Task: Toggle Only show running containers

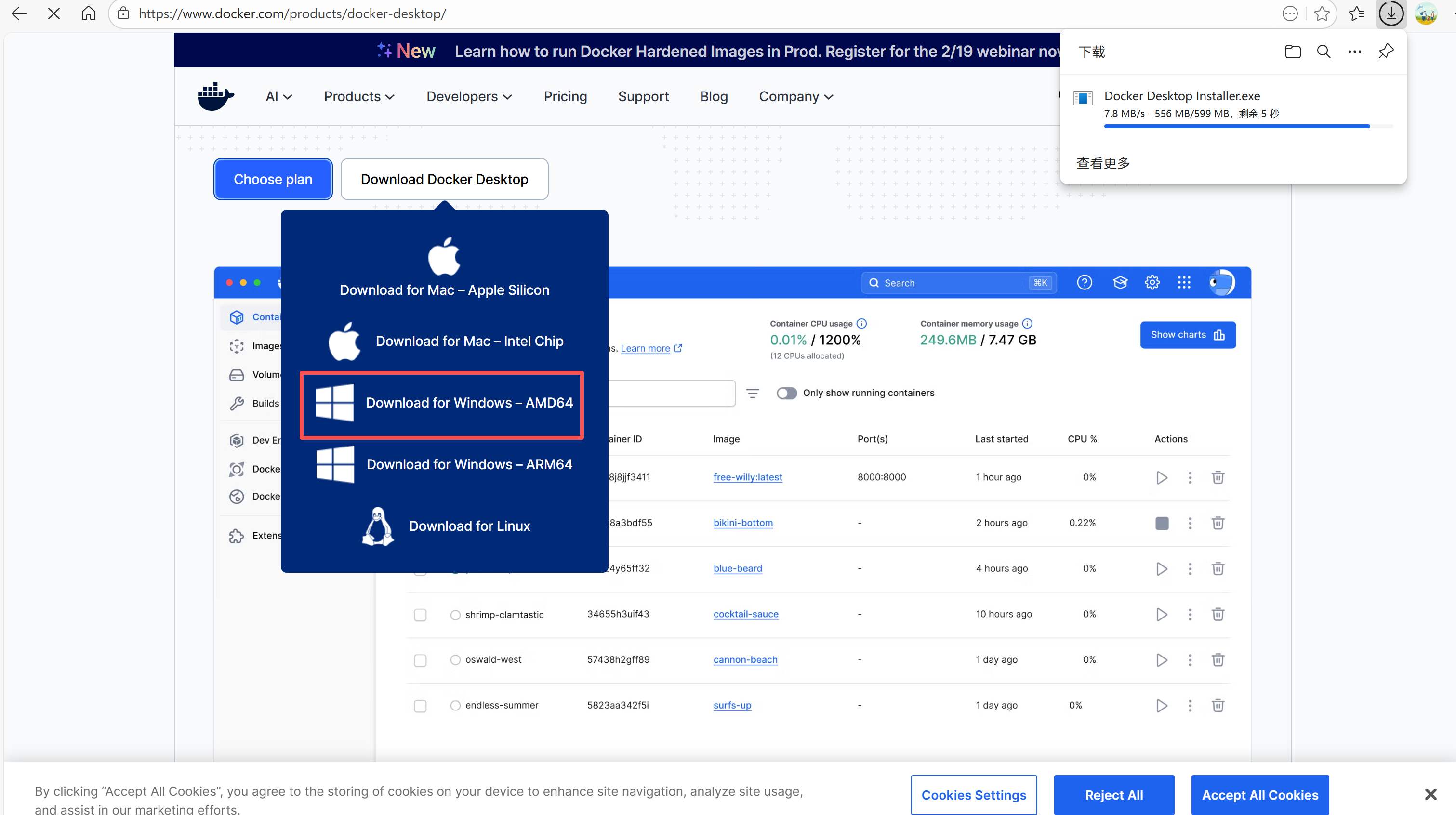Action: 786,393
